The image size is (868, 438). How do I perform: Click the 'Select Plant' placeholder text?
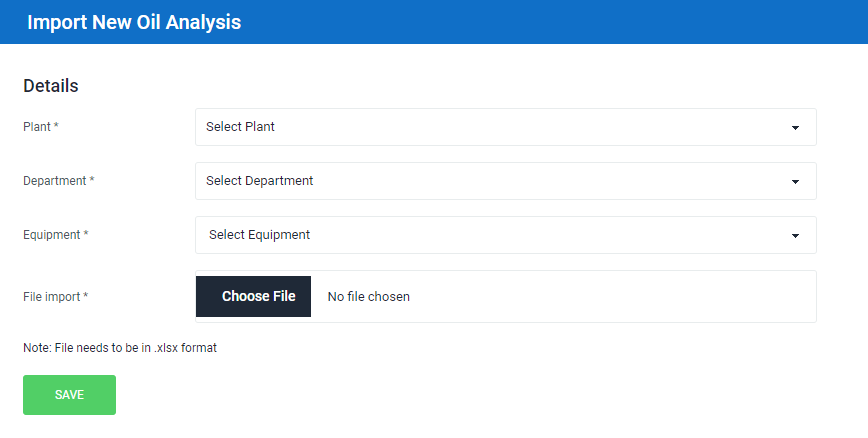coord(240,127)
